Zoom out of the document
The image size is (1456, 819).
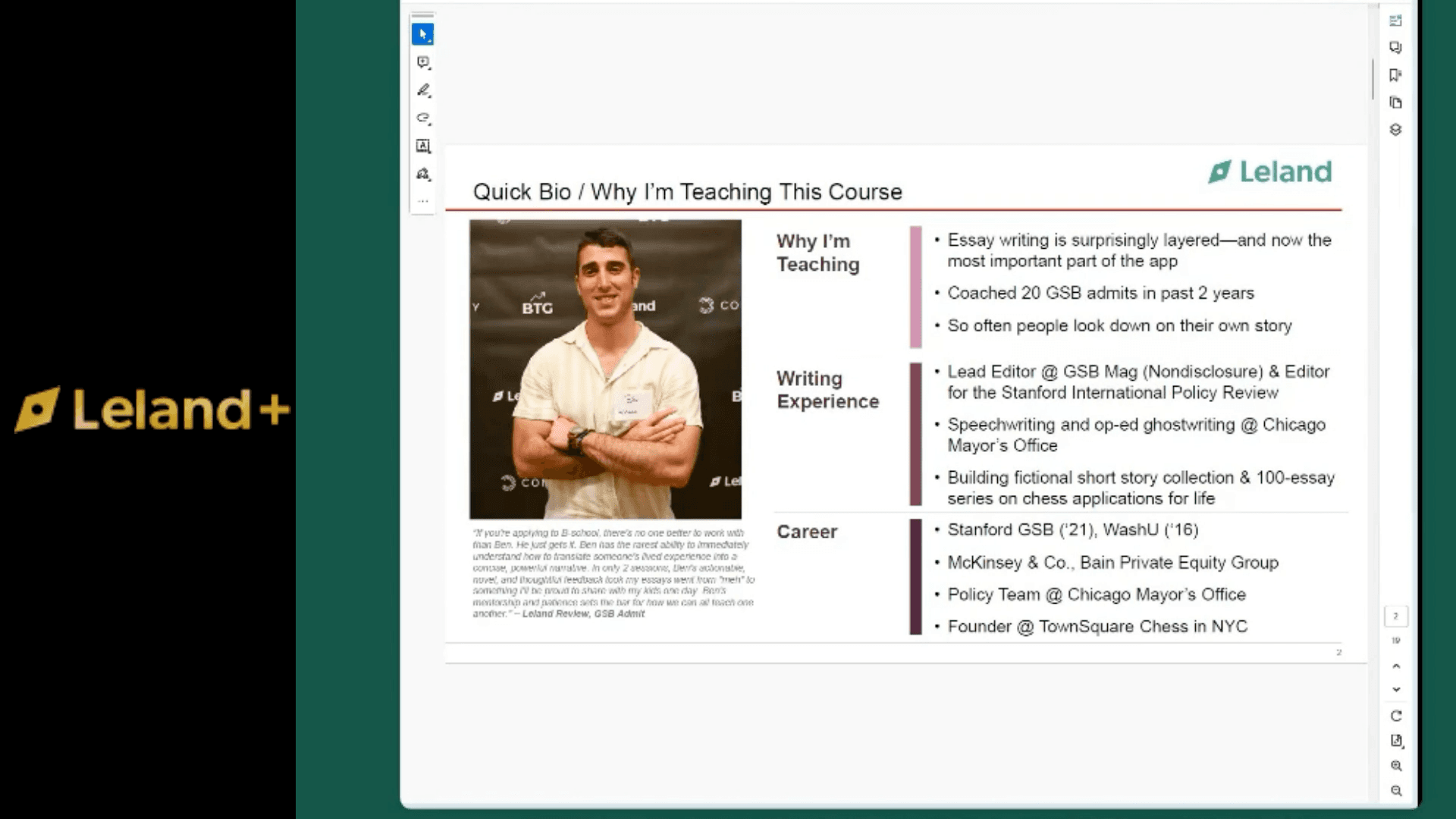pyautogui.click(x=1396, y=791)
